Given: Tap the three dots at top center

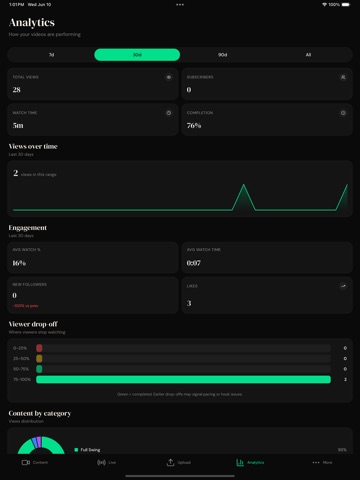Looking at the screenshot, I should (180, 5).
